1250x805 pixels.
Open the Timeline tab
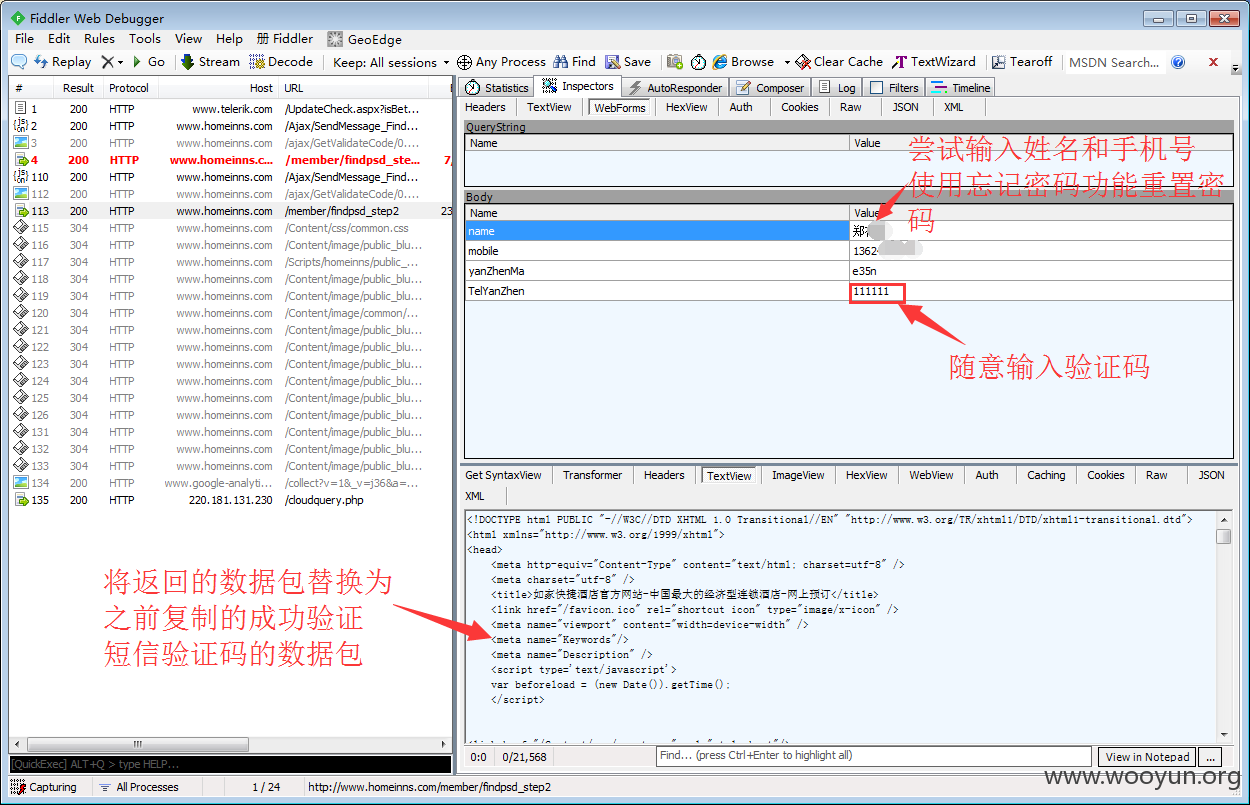pos(962,88)
